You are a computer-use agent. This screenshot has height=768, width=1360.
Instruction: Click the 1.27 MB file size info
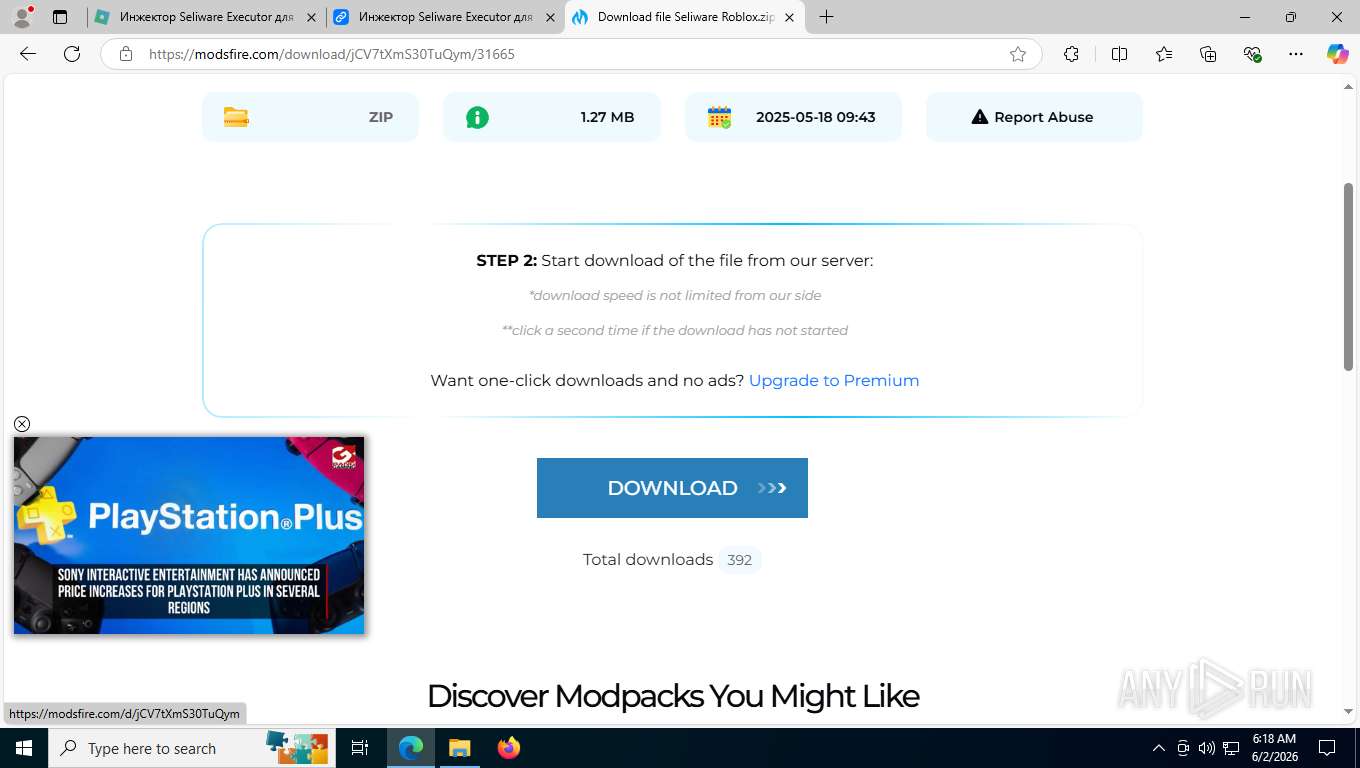[552, 117]
